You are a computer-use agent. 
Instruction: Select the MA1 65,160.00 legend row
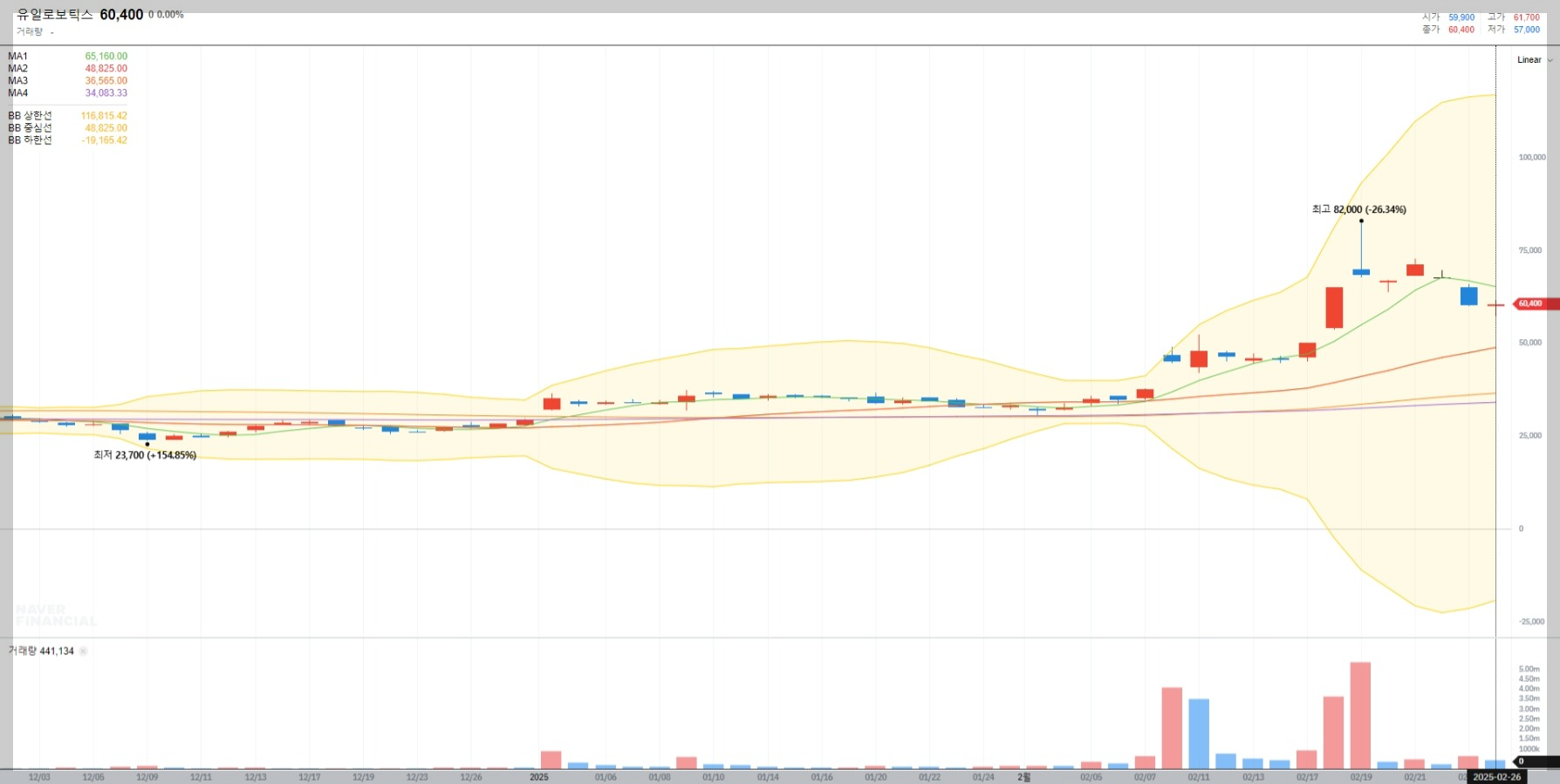tap(67, 57)
